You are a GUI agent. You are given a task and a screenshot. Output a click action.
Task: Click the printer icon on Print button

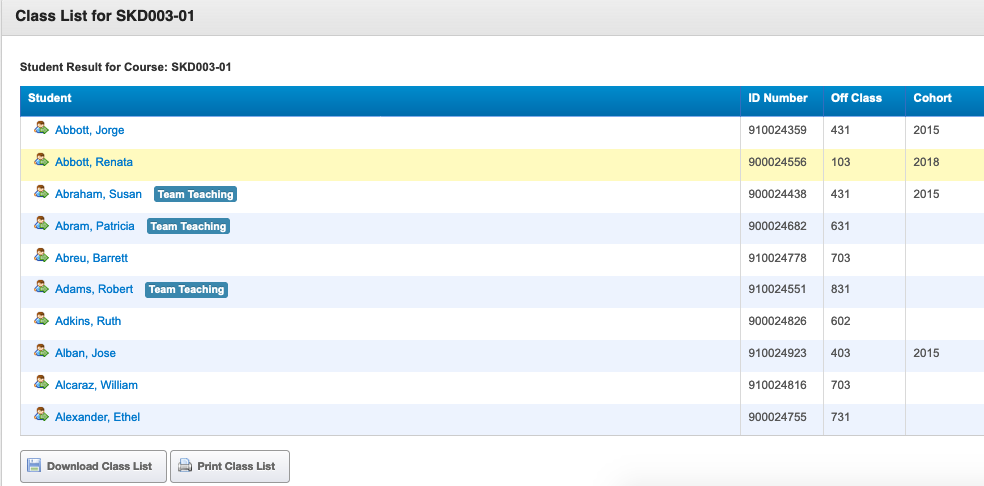point(184,466)
